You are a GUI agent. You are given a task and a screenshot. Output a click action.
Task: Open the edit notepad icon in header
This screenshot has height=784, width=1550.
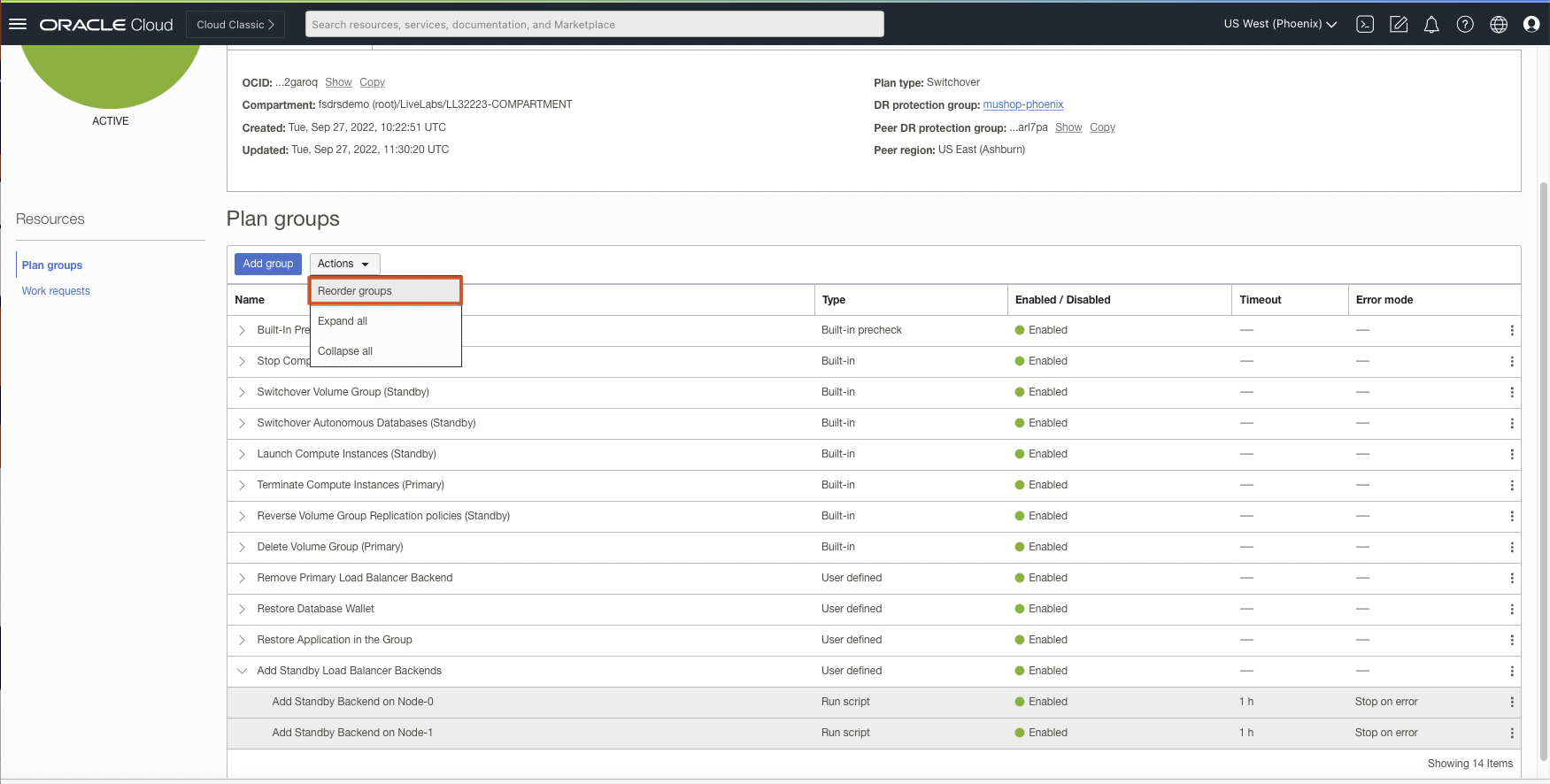pyautogui.click(x=1399, y=25)
